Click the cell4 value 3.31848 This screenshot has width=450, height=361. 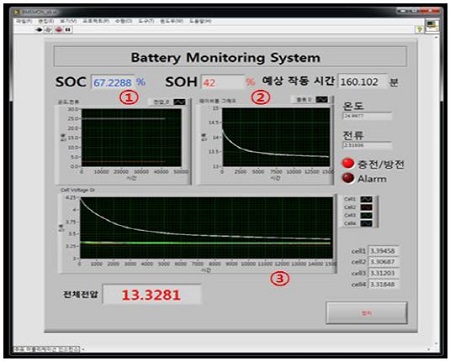[383, 284]
